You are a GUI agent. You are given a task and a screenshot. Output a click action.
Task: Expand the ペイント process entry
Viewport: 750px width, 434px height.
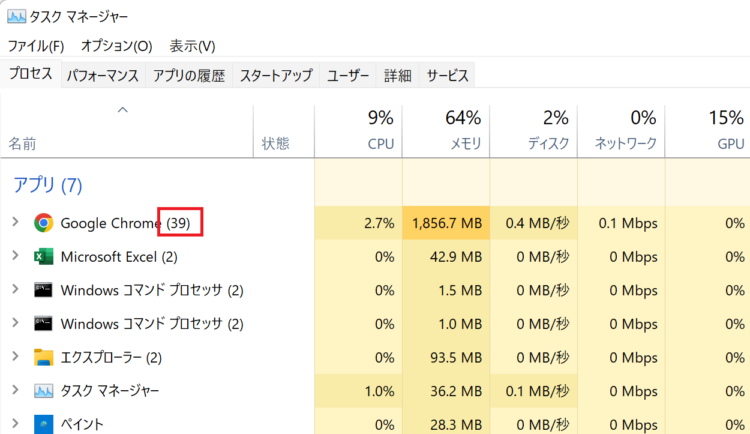[15, 423]
